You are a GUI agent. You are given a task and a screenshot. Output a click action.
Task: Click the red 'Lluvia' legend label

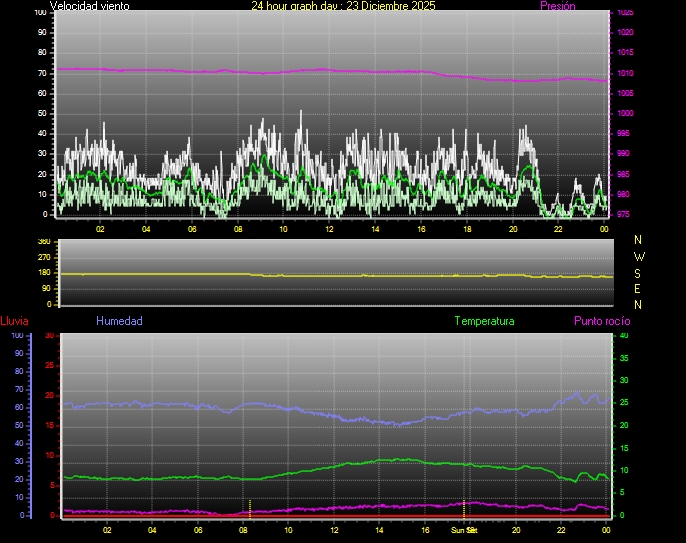(x=14, y=321)
